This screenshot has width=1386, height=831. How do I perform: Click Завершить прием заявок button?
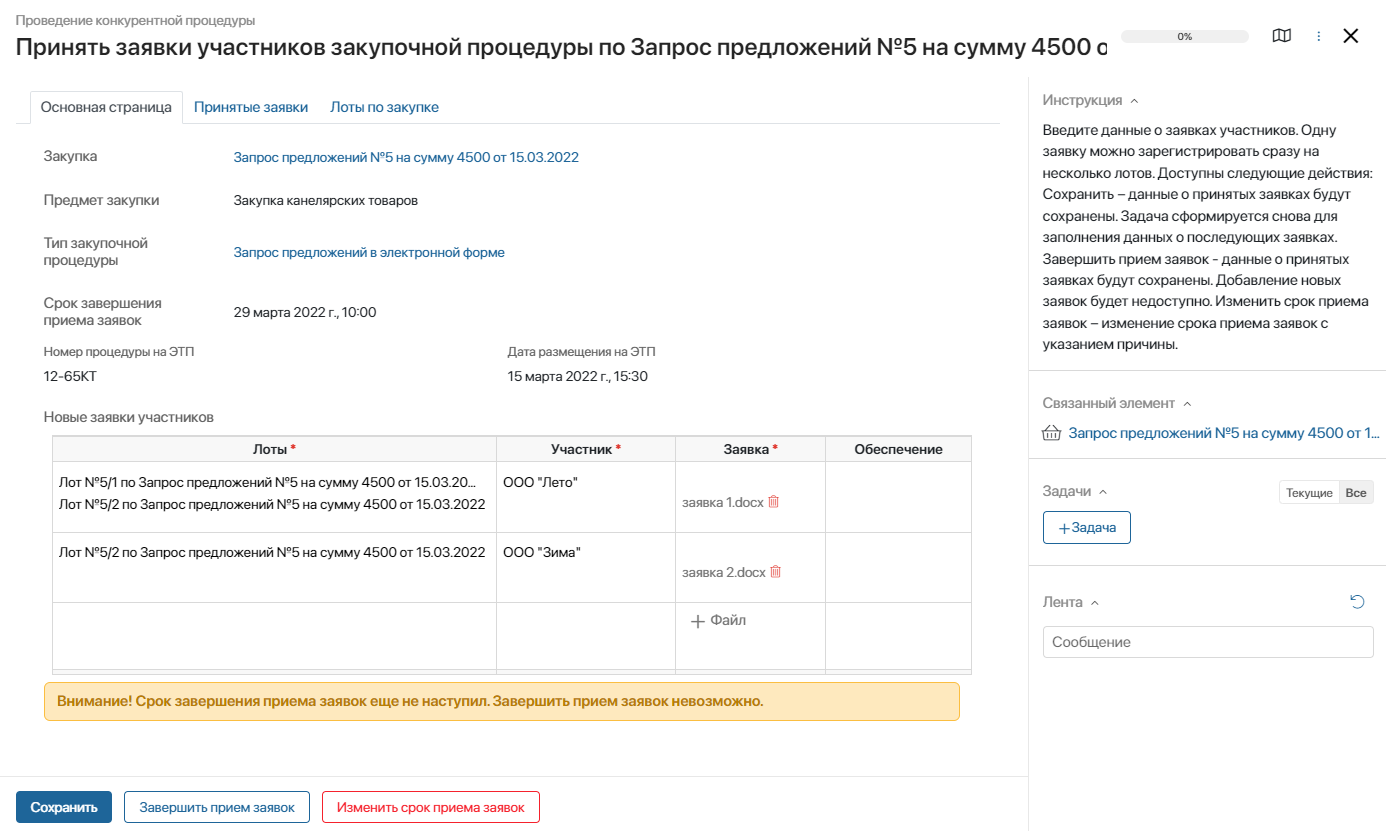217,808
